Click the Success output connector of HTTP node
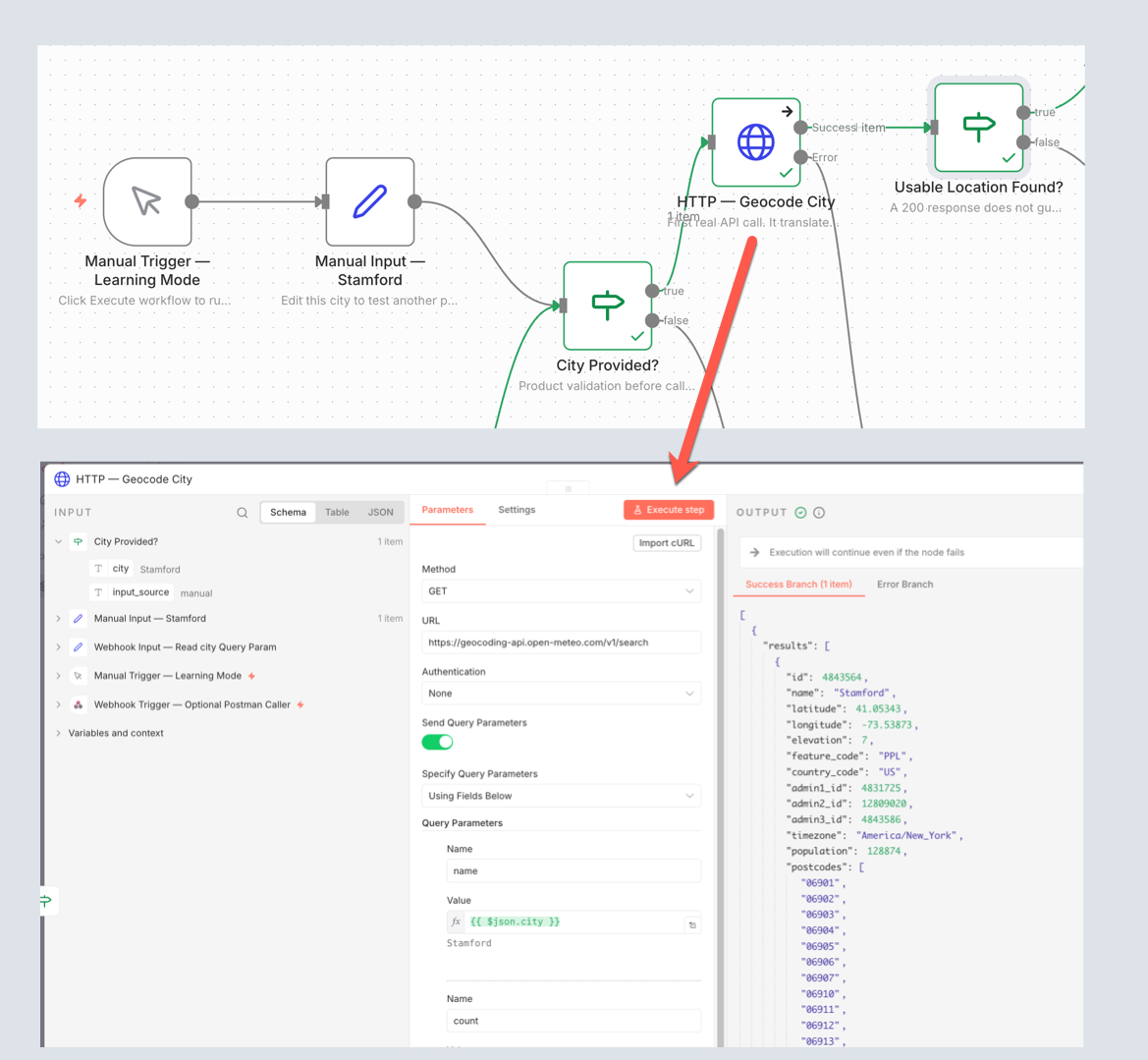Screen dimensions: 1148x1060 tap(800, 128)
